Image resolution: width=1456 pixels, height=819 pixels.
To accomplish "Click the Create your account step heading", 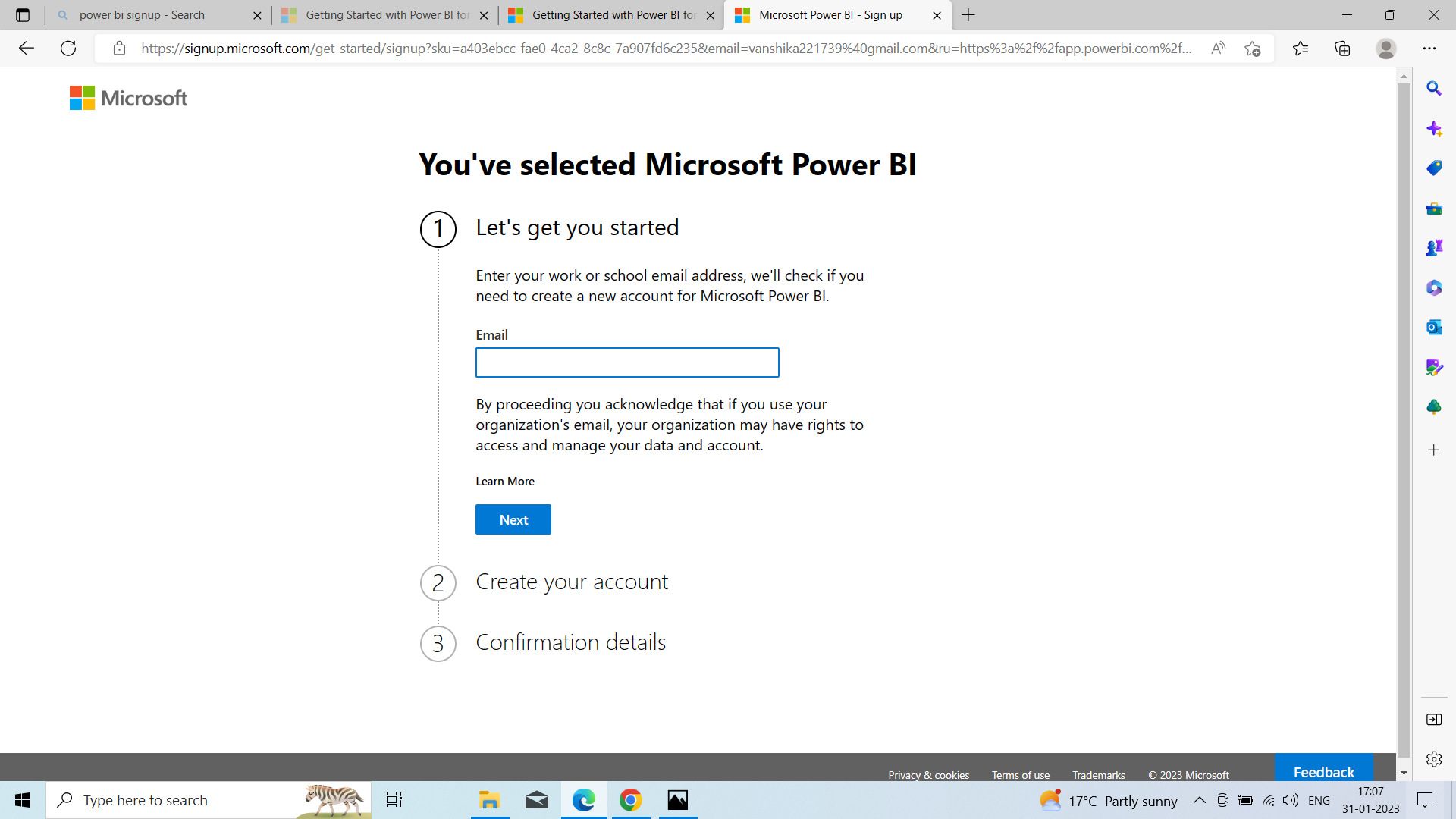I will coord(572,582).
